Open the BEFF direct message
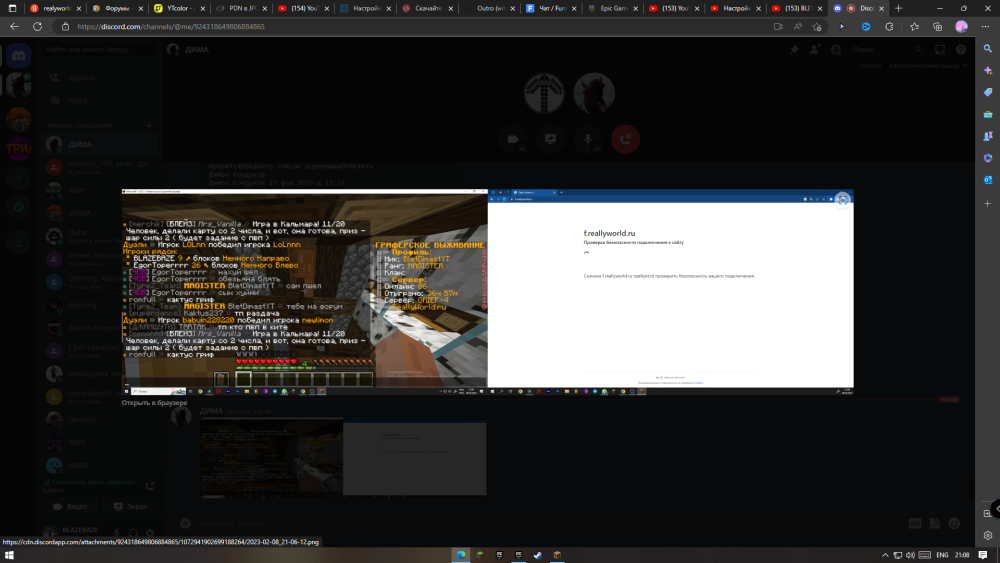 (x=101, y=442)
